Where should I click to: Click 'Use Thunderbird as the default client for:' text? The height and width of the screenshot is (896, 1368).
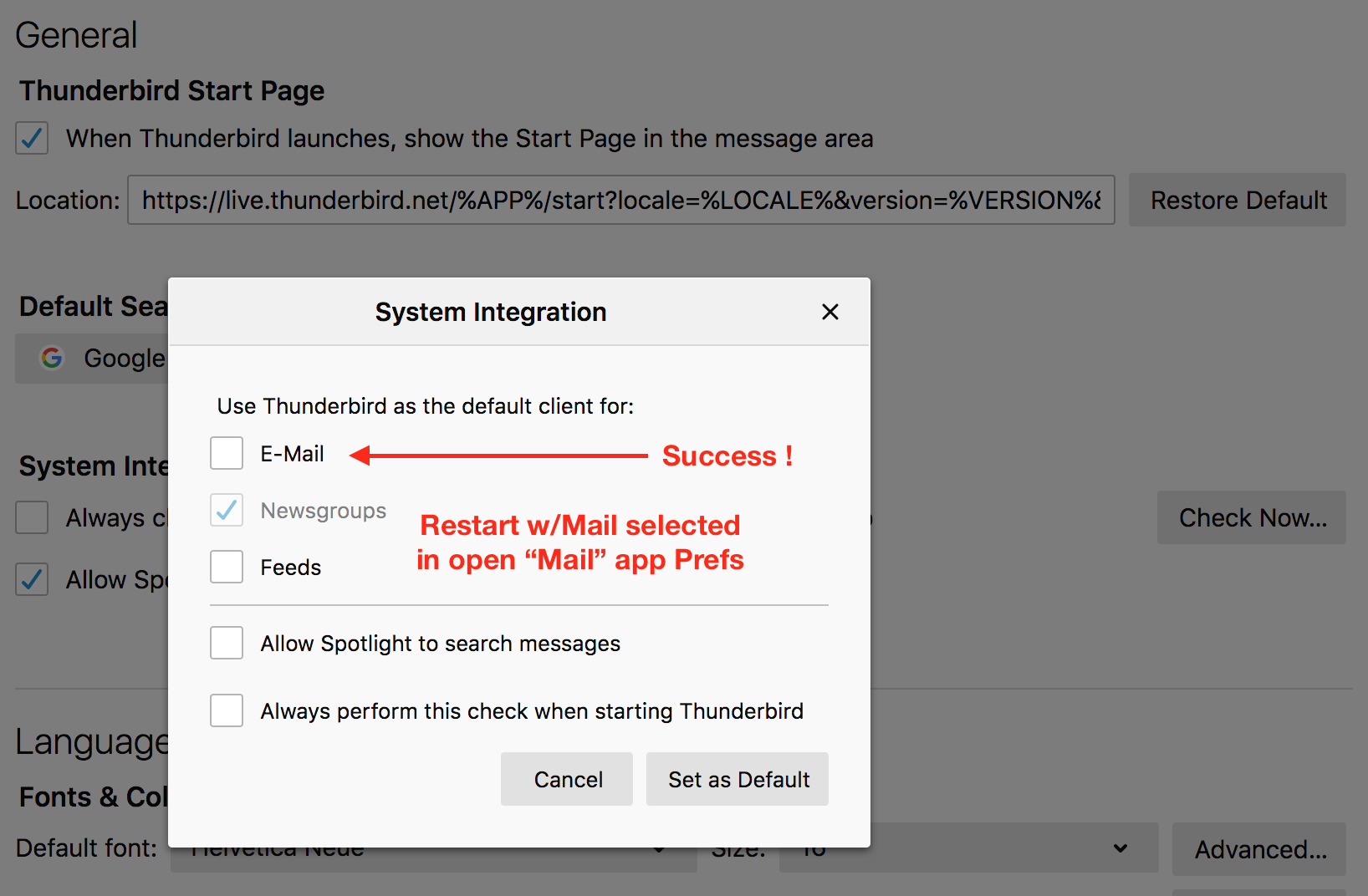(x=426, y=406)
